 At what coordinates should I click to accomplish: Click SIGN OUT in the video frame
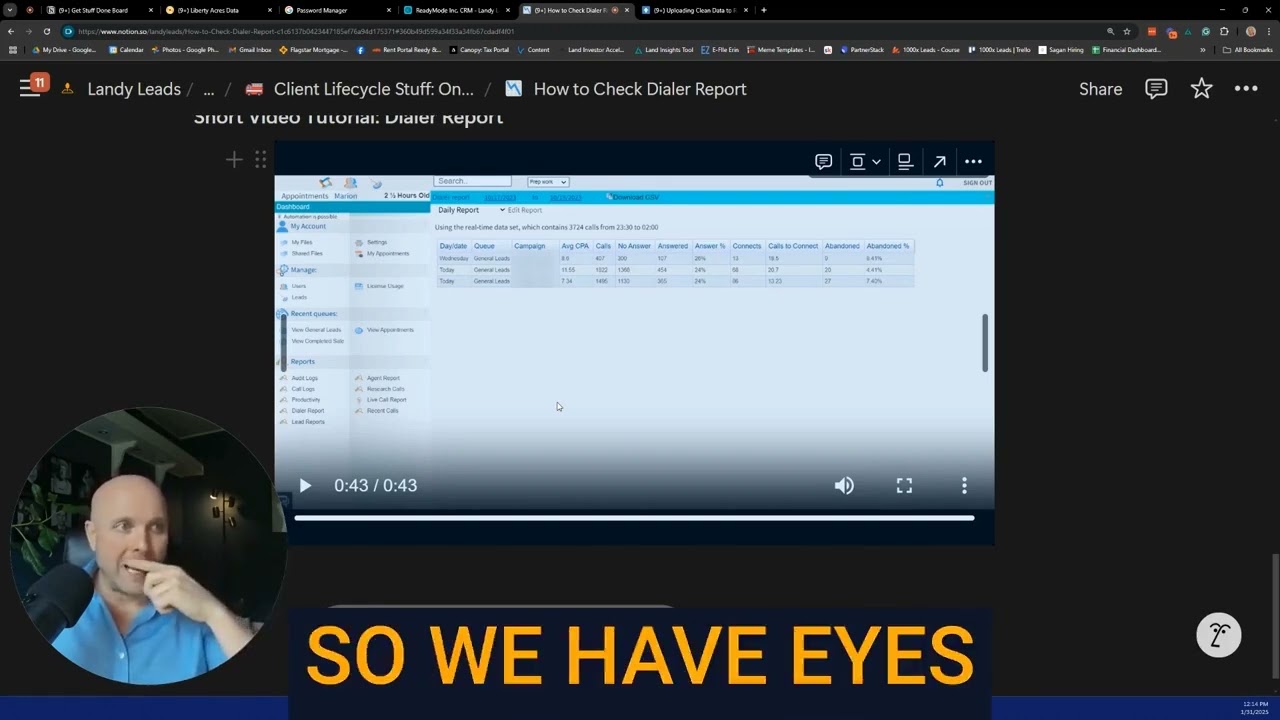(977, 183)
